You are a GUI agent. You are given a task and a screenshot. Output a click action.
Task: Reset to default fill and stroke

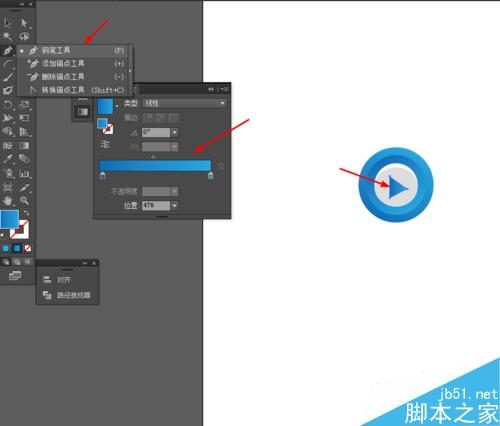click(x=3, y=236)
